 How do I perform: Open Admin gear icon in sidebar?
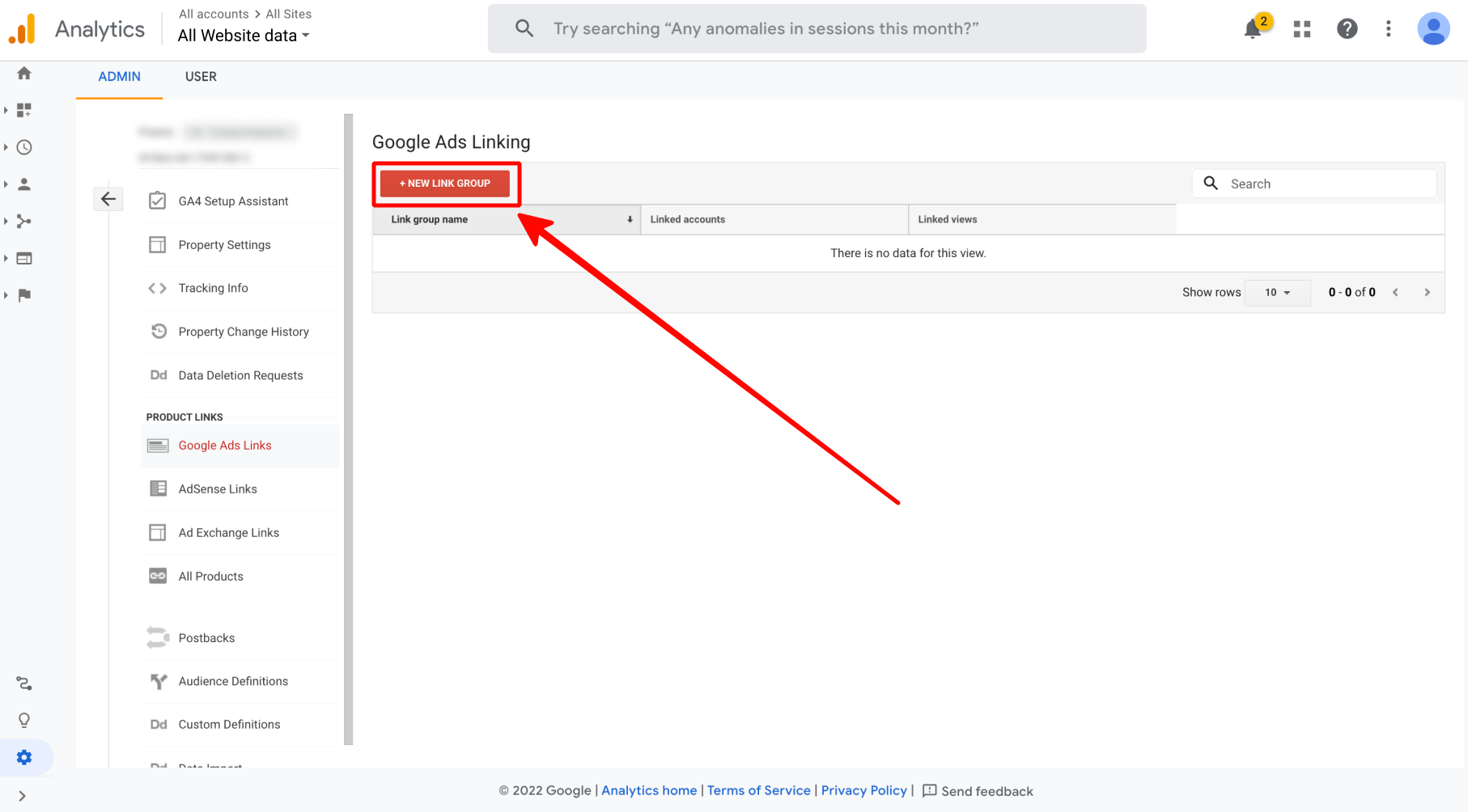pyautogui.click(x=24, y=758)
